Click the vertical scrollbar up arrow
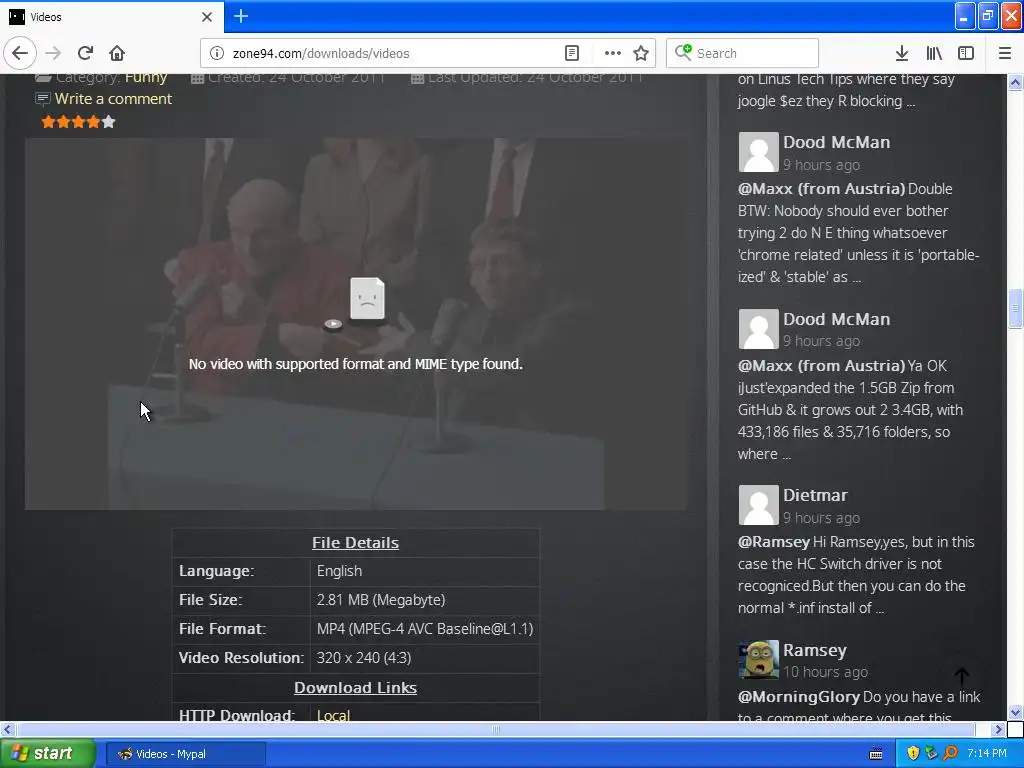The height and width of the screenshot is (768, 1024). (x=1015, y=82)
